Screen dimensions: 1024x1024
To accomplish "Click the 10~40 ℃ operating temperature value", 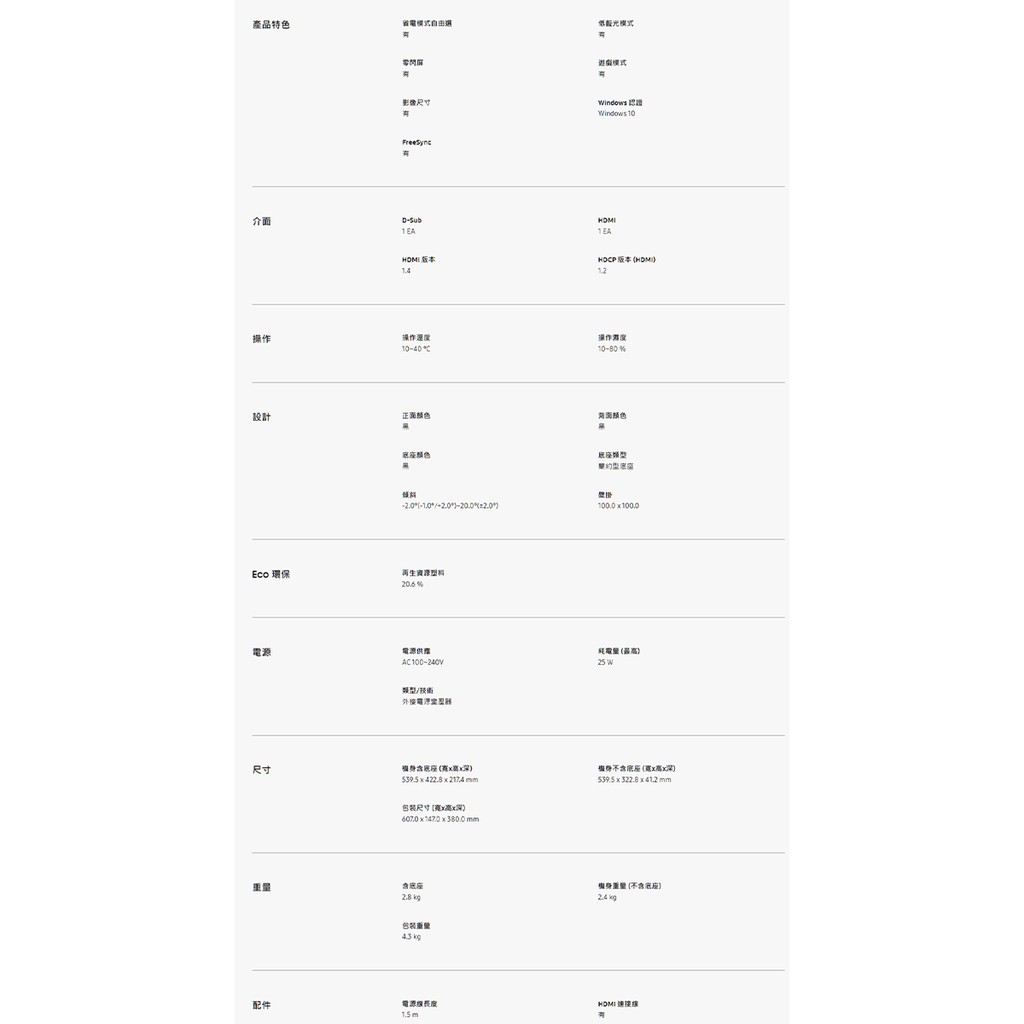I will (x=416, y=349).
